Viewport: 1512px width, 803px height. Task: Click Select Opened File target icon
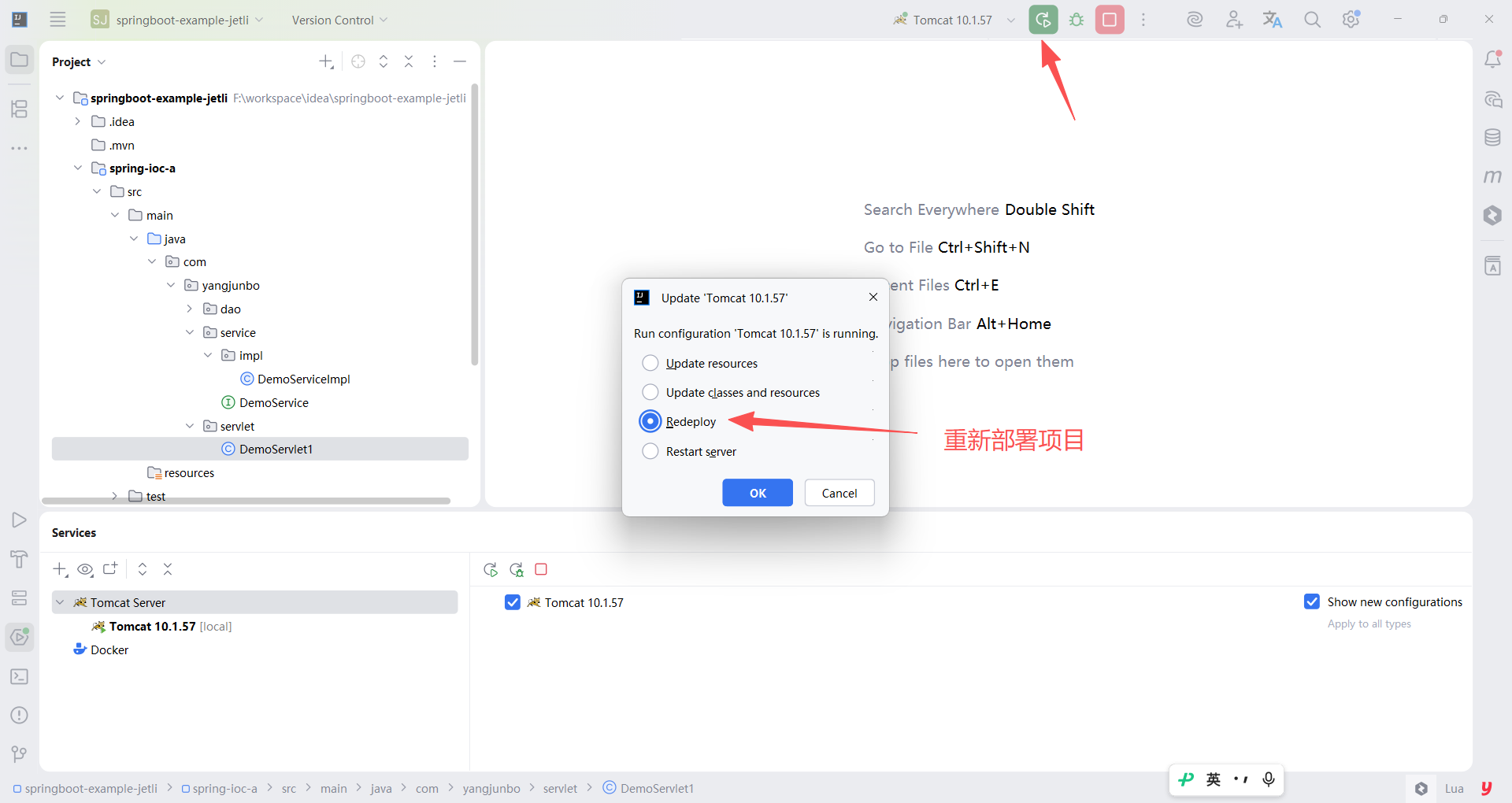(x=358, y=61)
